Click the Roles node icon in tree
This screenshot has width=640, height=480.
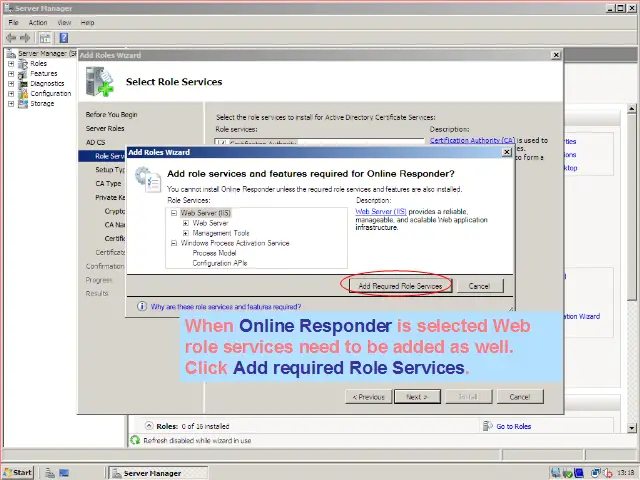point(23,64)
